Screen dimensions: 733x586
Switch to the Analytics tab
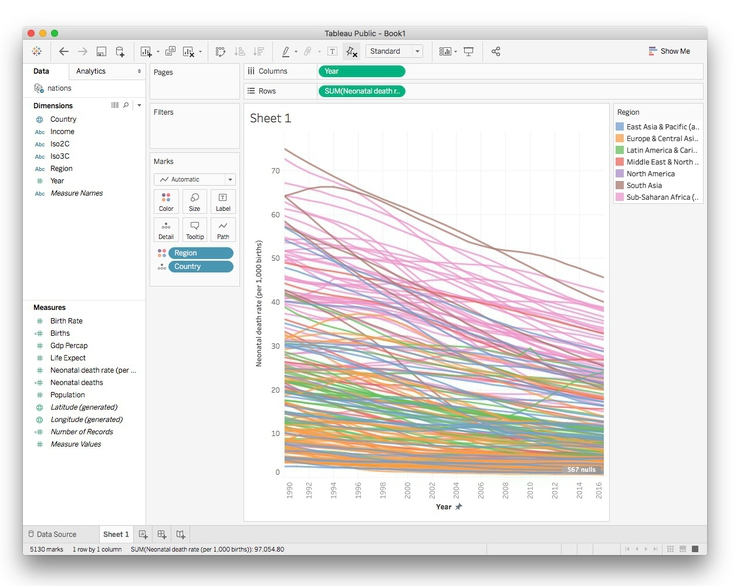tap(91, 71)
